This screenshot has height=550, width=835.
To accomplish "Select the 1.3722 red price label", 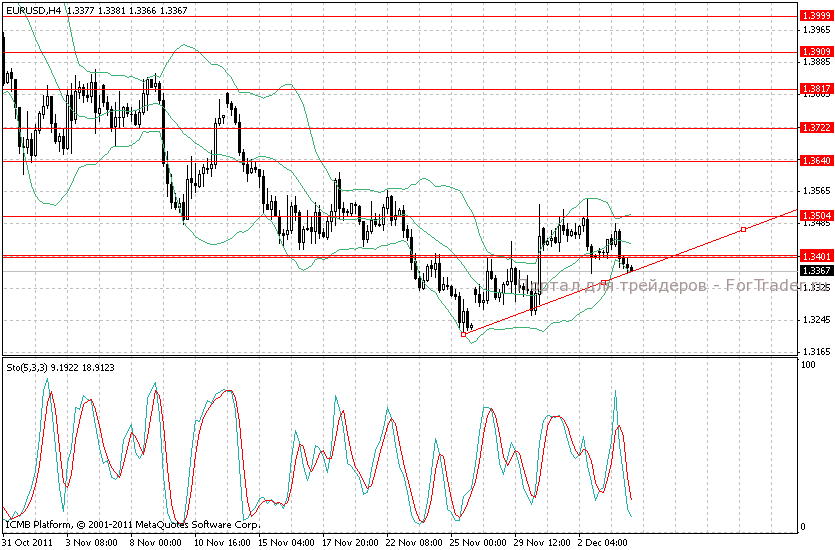I will (x=817, y=128).
